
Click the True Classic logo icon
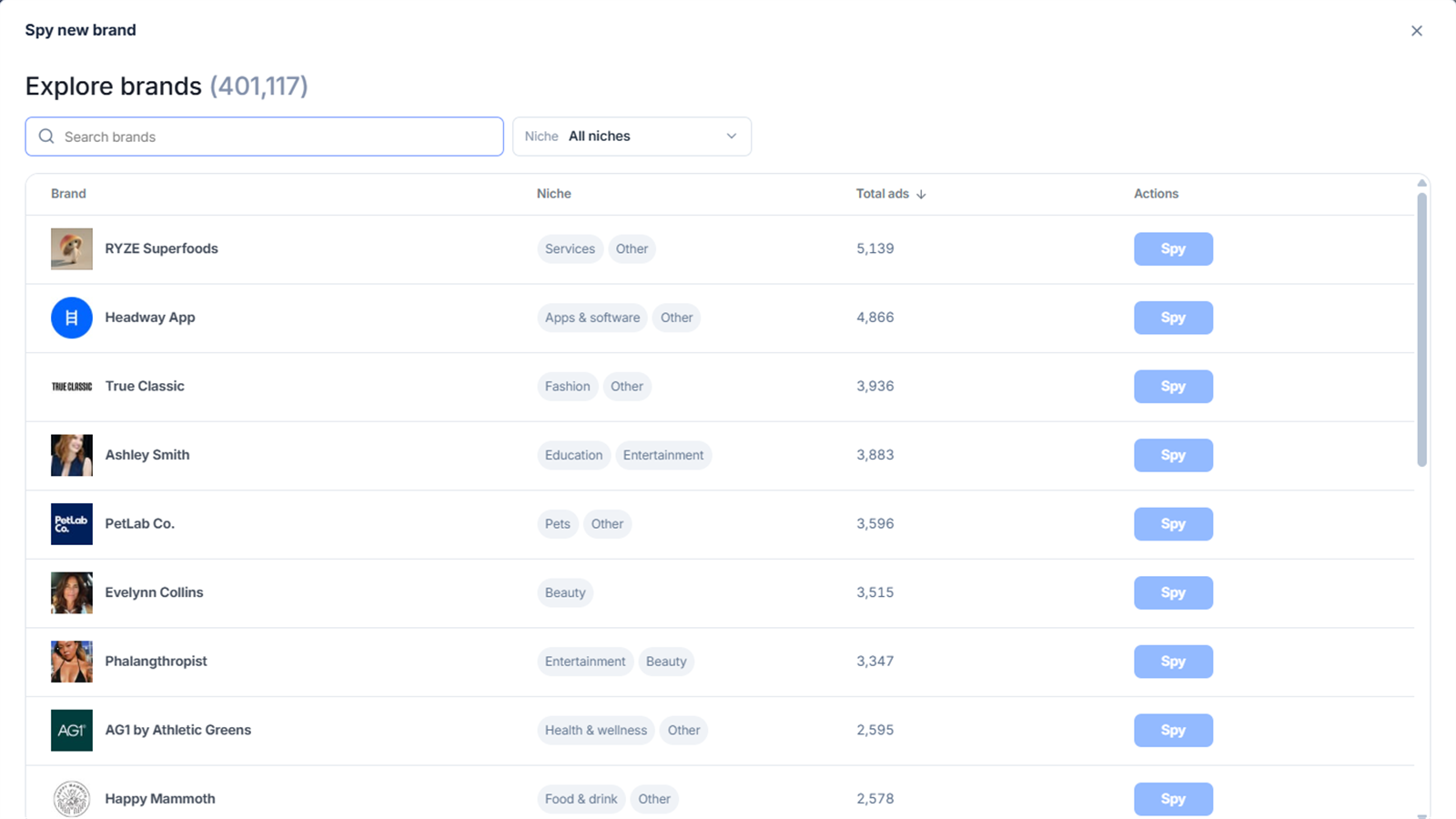(72, 387)
